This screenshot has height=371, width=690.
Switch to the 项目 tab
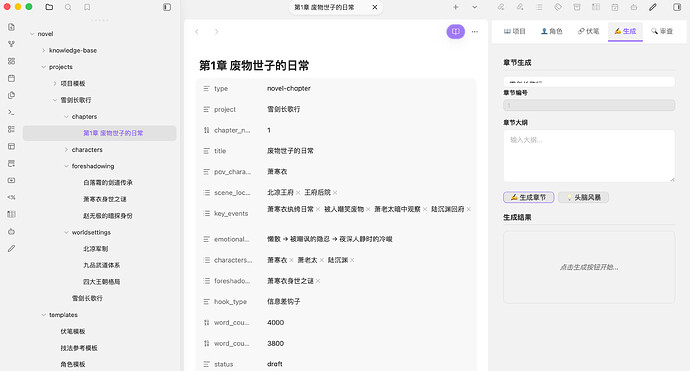[x=514, y=31]
